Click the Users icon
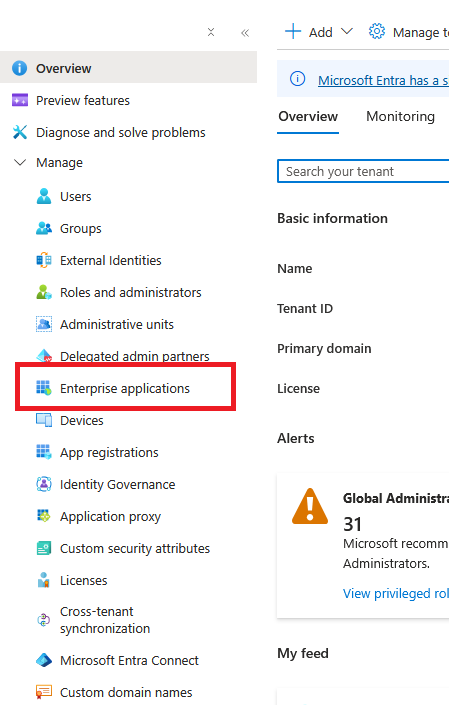This screenshot has height=705, width=449. 44,196
